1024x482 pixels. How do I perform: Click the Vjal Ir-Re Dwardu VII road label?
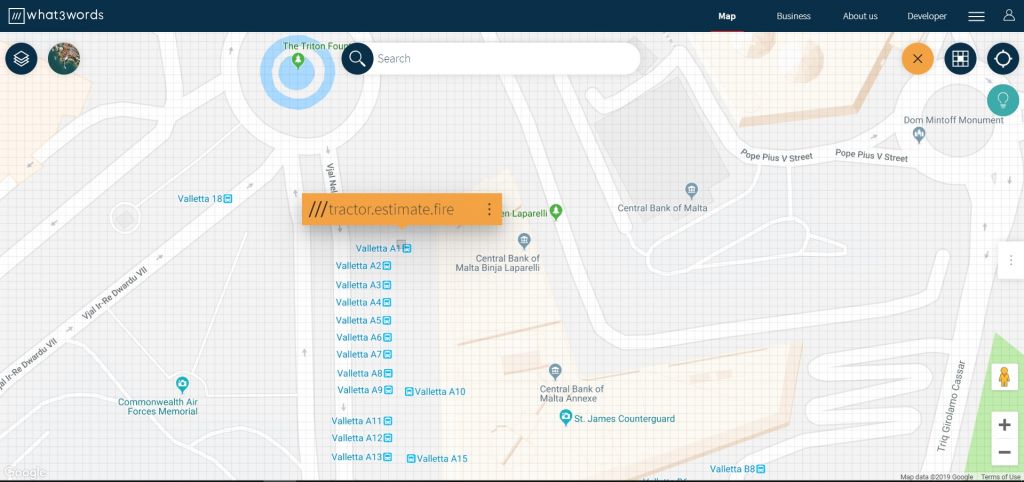(114, 292)
